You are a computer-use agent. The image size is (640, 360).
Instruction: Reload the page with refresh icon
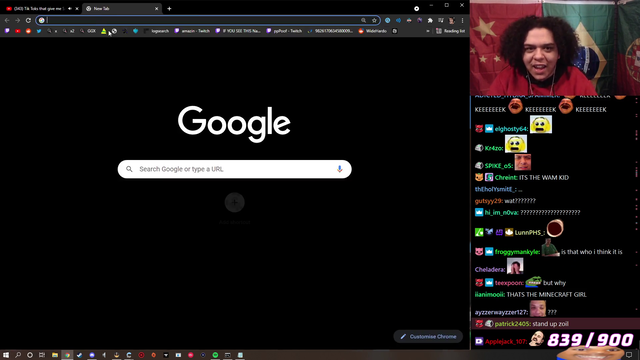click(x=28, y=20)
